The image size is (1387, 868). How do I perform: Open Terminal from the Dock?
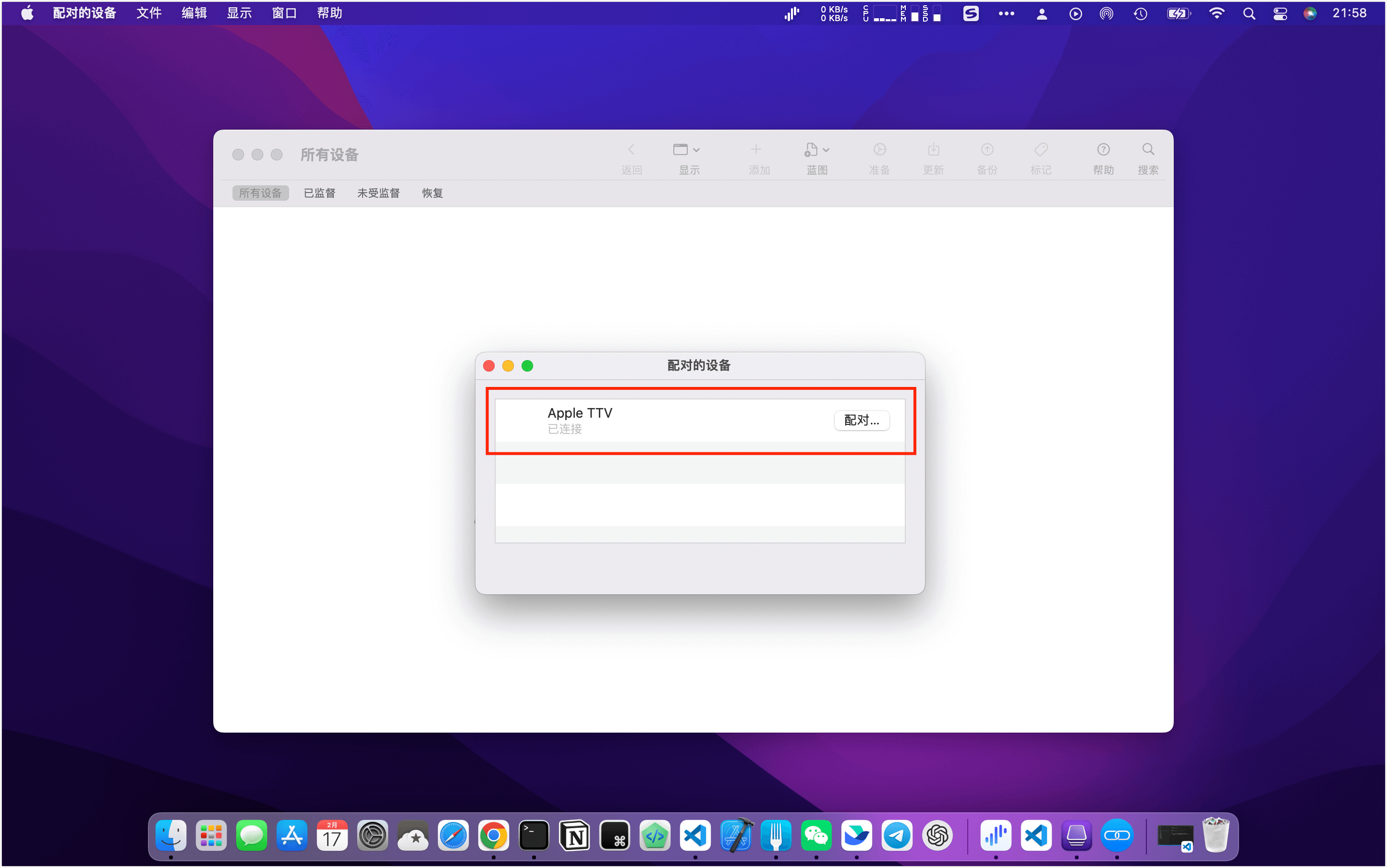(534, 835)
